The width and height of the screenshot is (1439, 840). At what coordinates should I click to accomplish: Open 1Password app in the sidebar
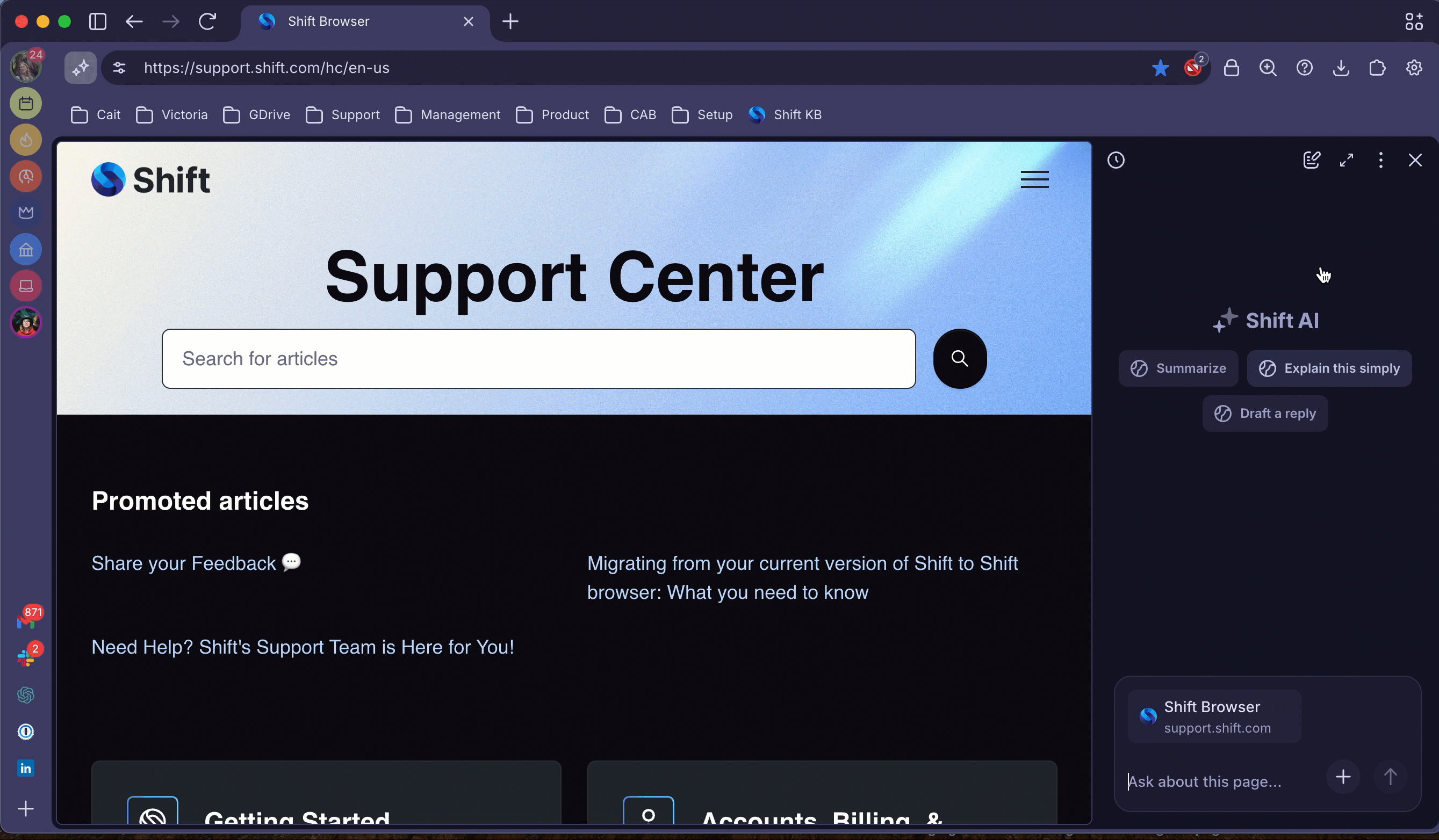pyautogui.click(x=26, y=732)
